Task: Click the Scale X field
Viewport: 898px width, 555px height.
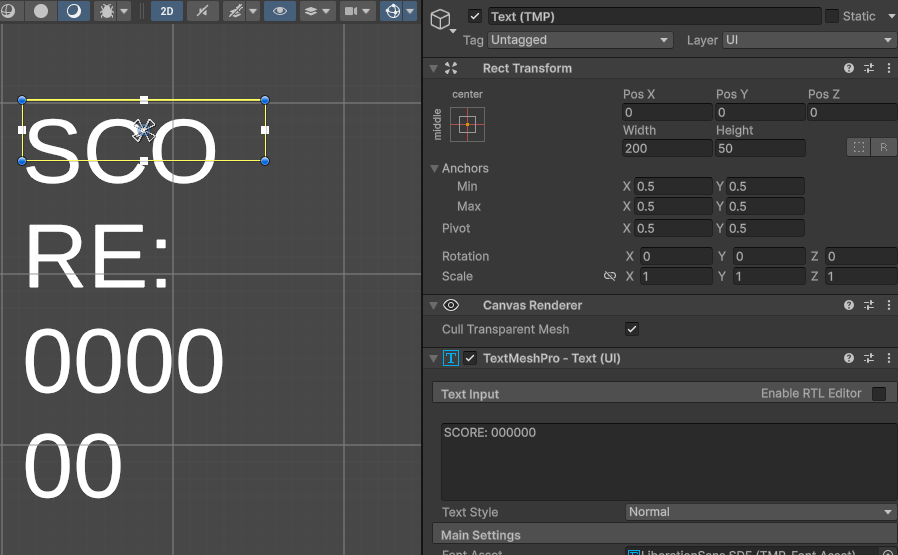Action: tap(676, 276)
